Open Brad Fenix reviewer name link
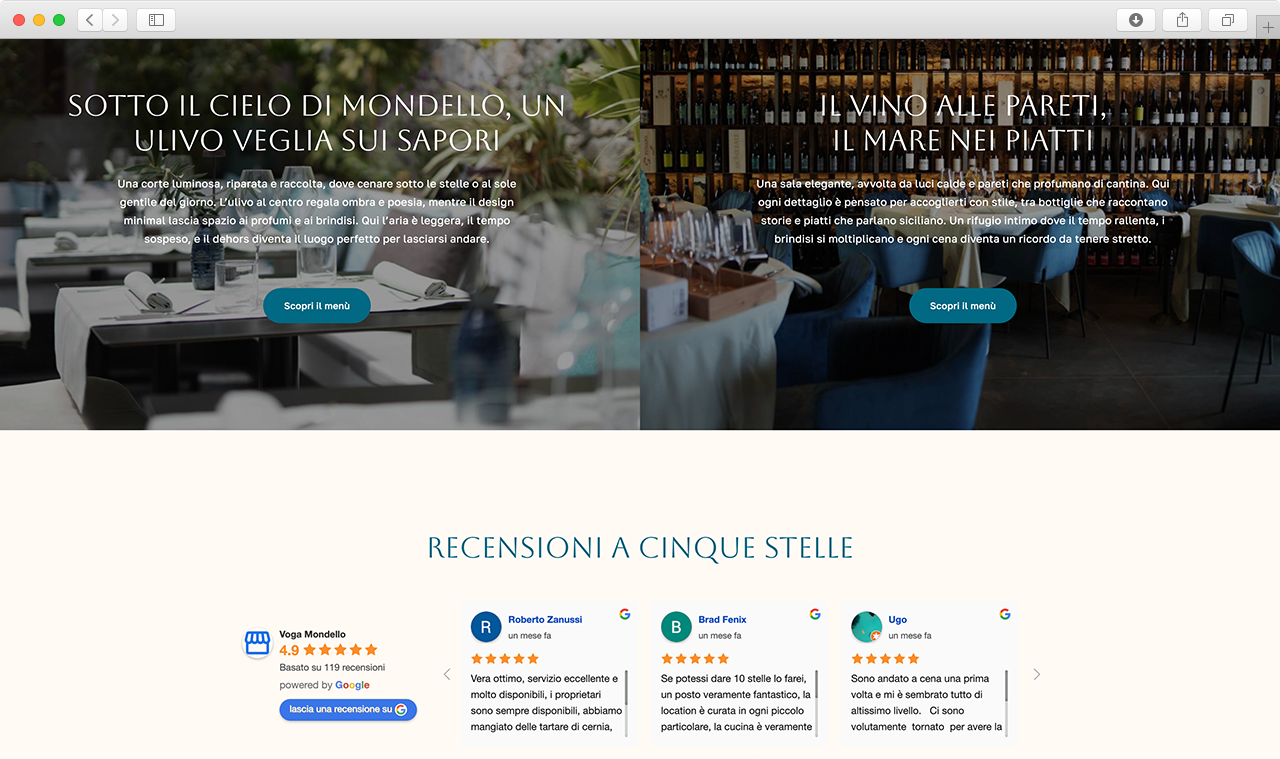The width and height of the screenshot is (1280, 759). [x=722, y=620]
